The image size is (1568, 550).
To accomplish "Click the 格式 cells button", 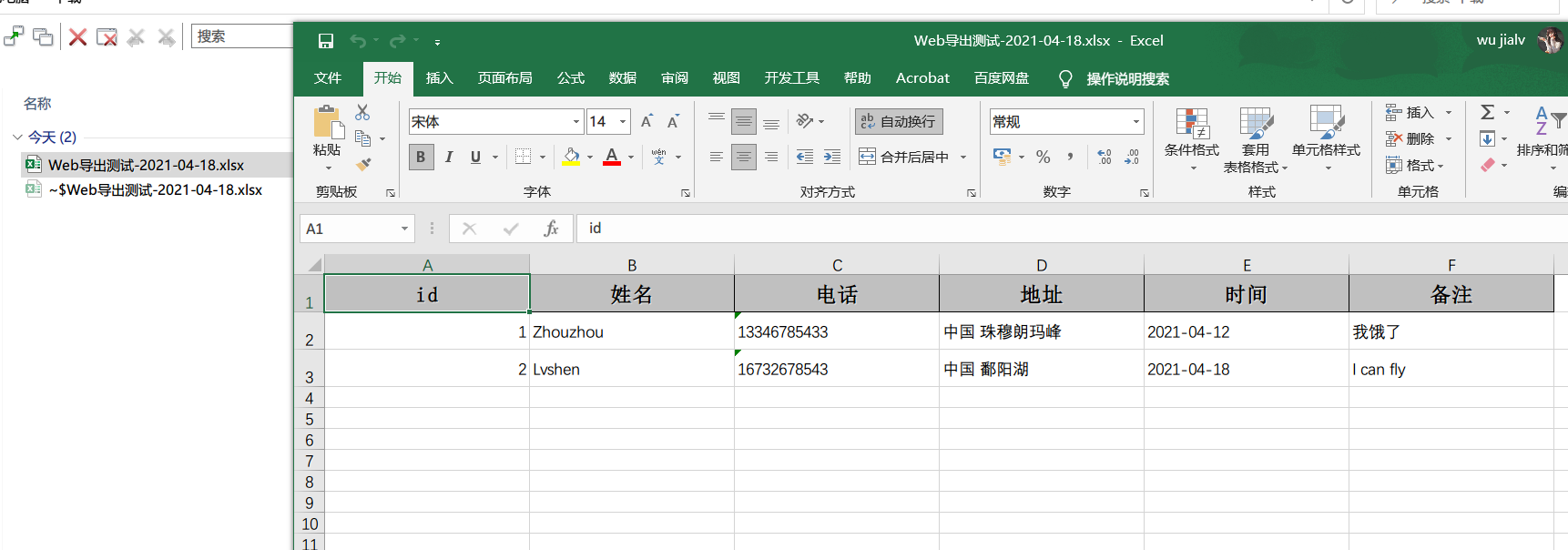I will pyautogui.click(x=1415, y=165).
